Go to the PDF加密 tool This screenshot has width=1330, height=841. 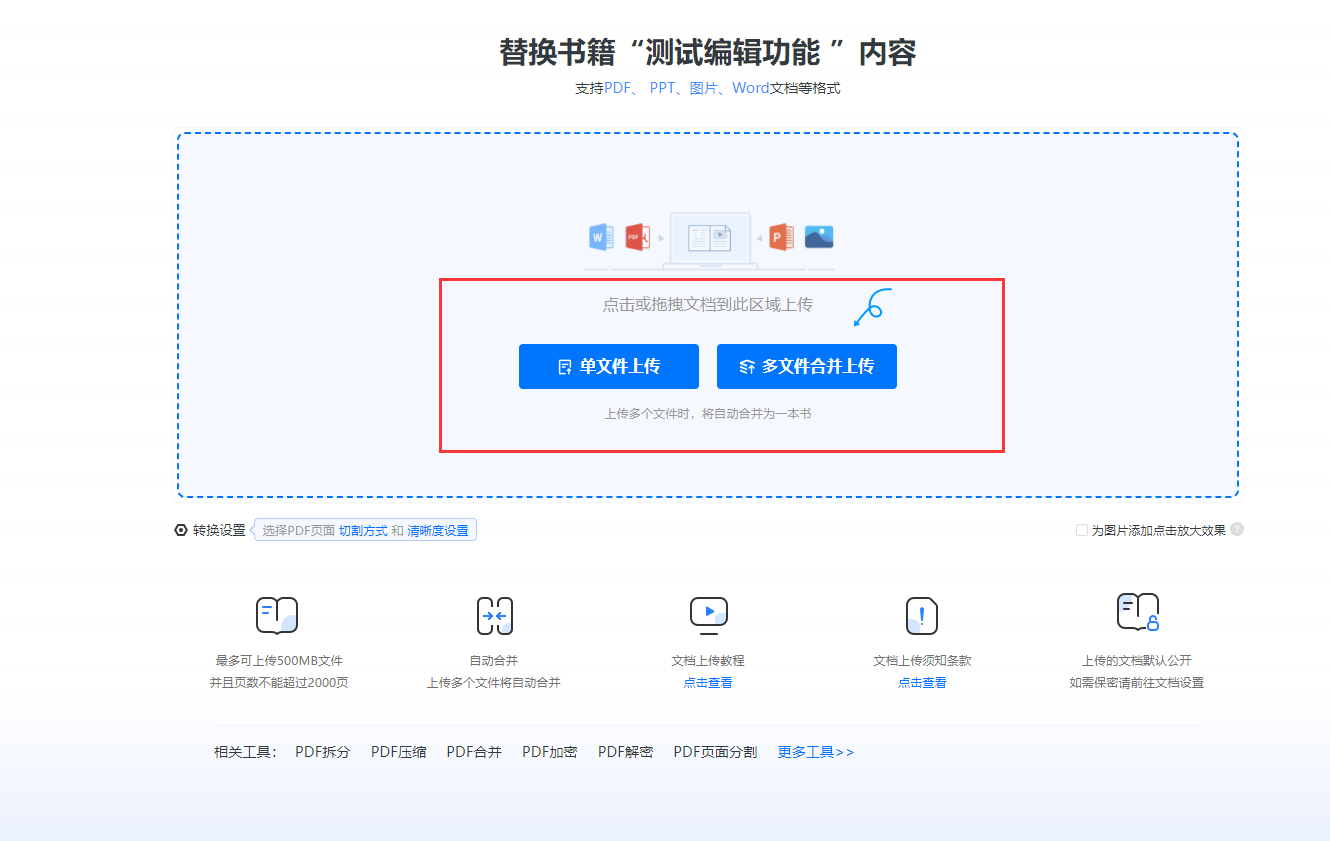point(549,752)
